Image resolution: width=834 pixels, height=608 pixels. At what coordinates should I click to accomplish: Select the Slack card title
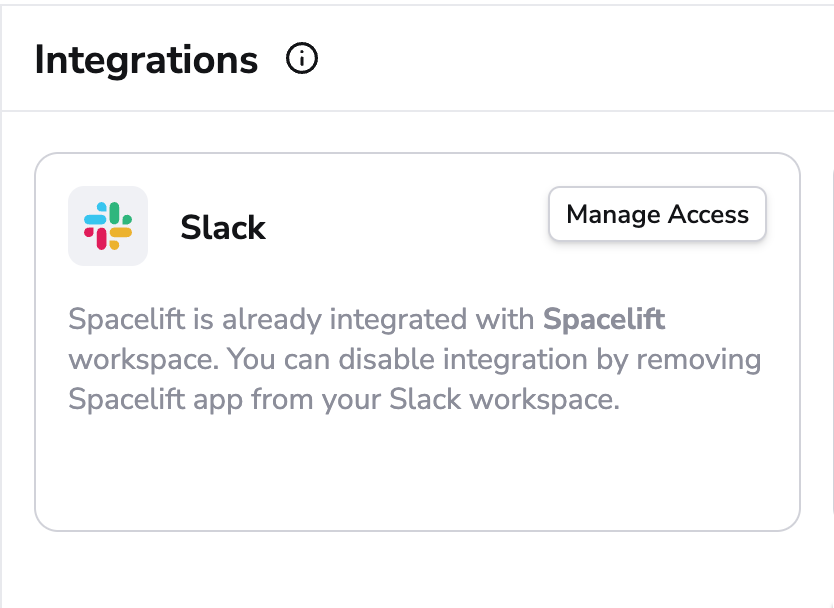tap(223, 228)
